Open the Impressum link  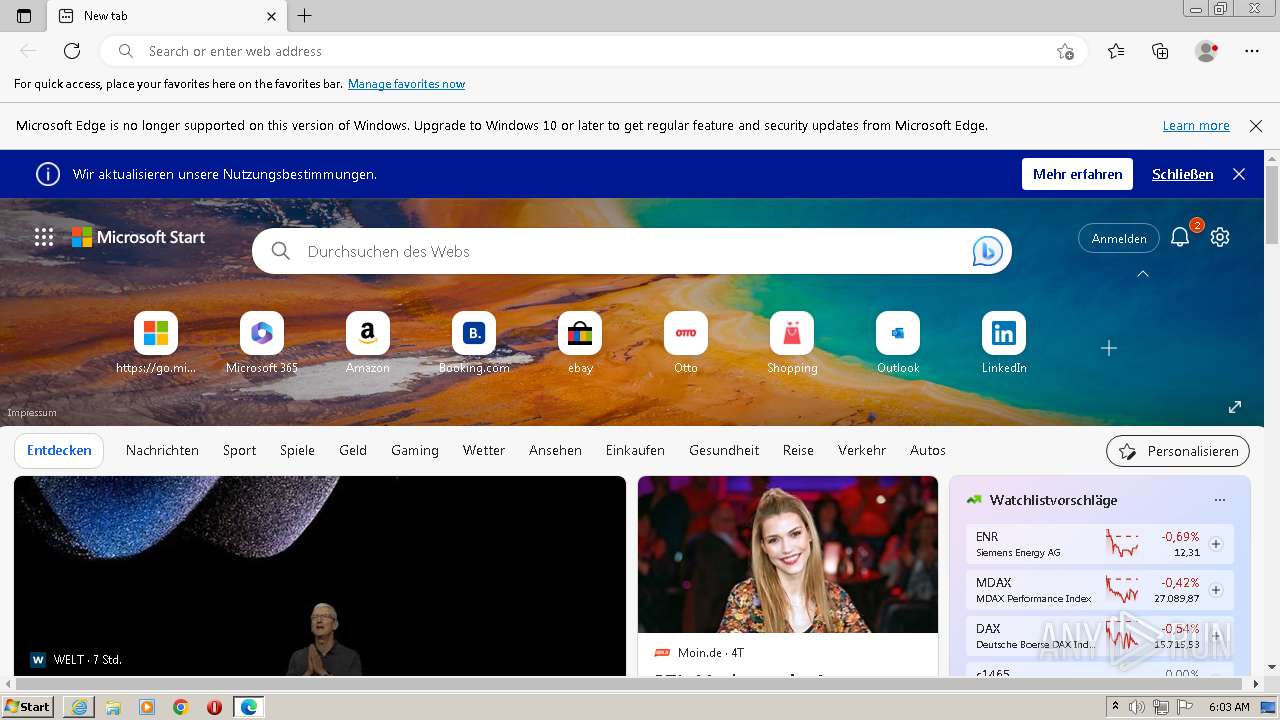click(x=32, y=413)
